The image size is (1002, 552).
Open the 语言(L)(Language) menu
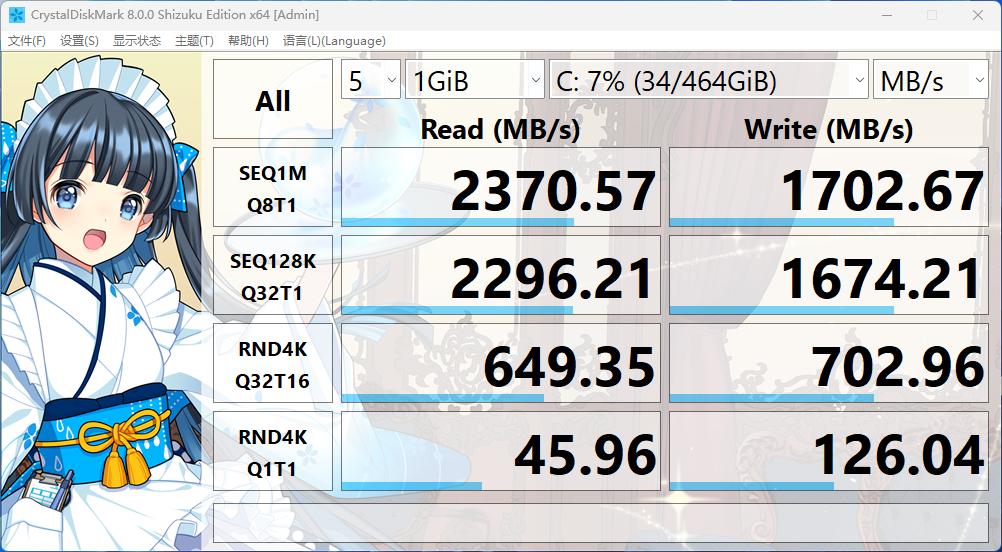[x=334, y=41]
